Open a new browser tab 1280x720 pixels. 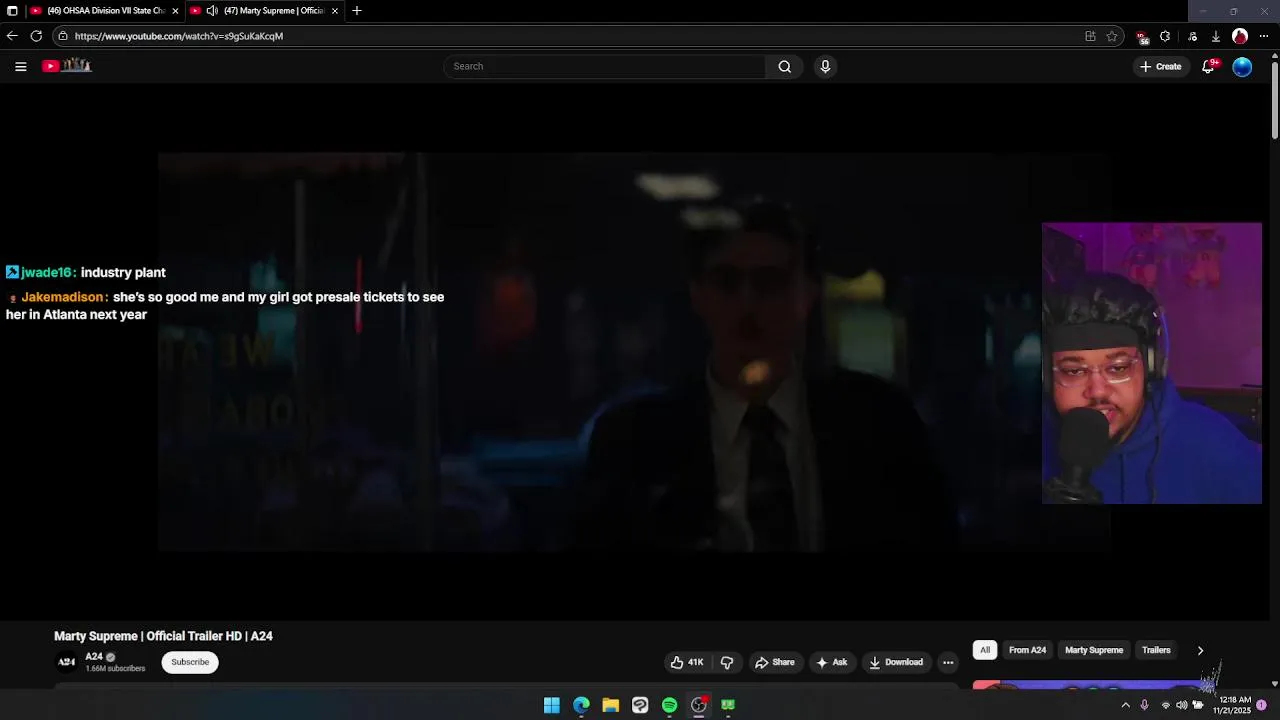tap(357, 11)
